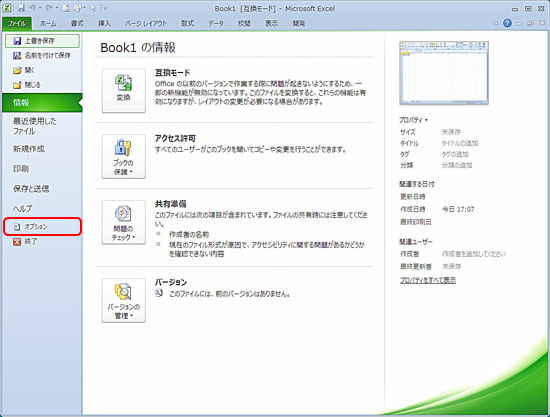The width and height of the screenshot is (550, 417).
Task: Click the 閉じる close workbook icon
Action: [x=17, y=85]
